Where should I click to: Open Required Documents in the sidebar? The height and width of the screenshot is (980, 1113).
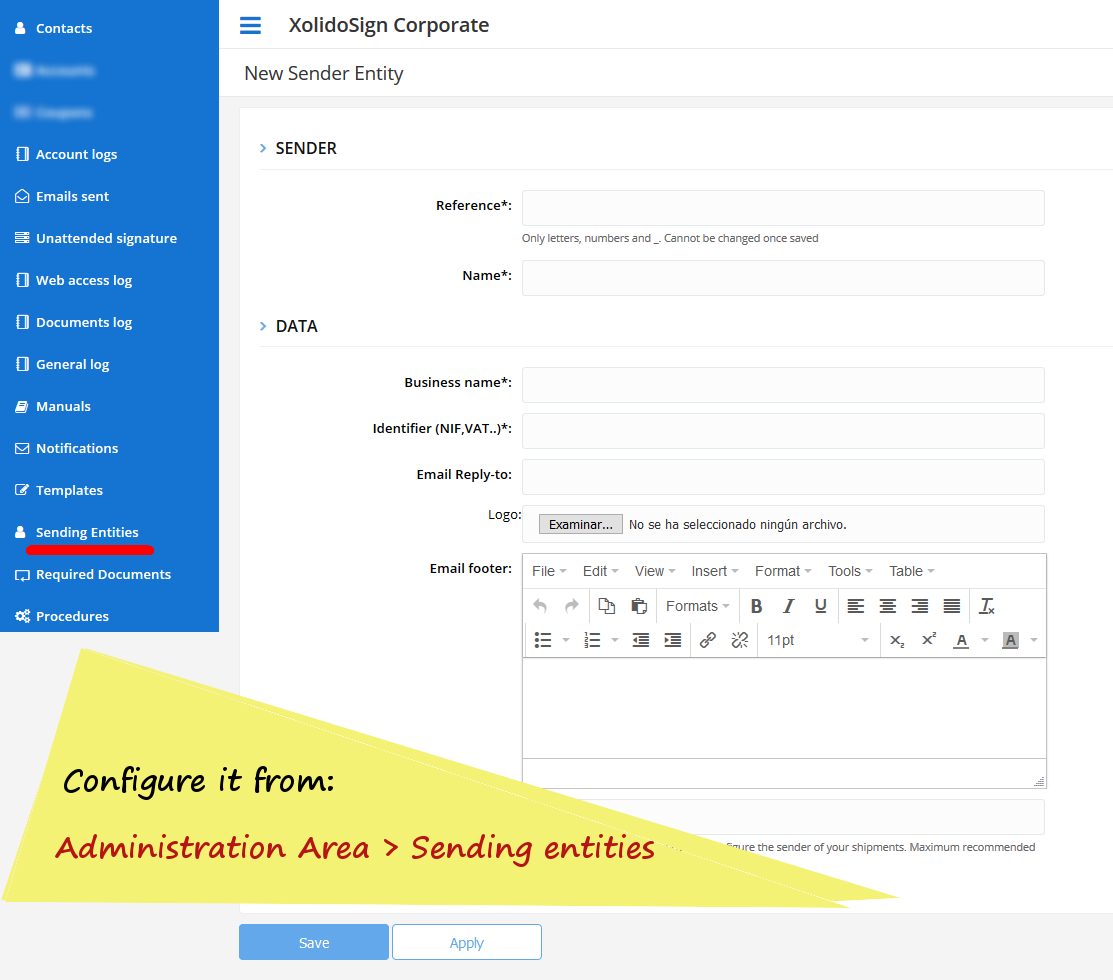coord(93,574)
